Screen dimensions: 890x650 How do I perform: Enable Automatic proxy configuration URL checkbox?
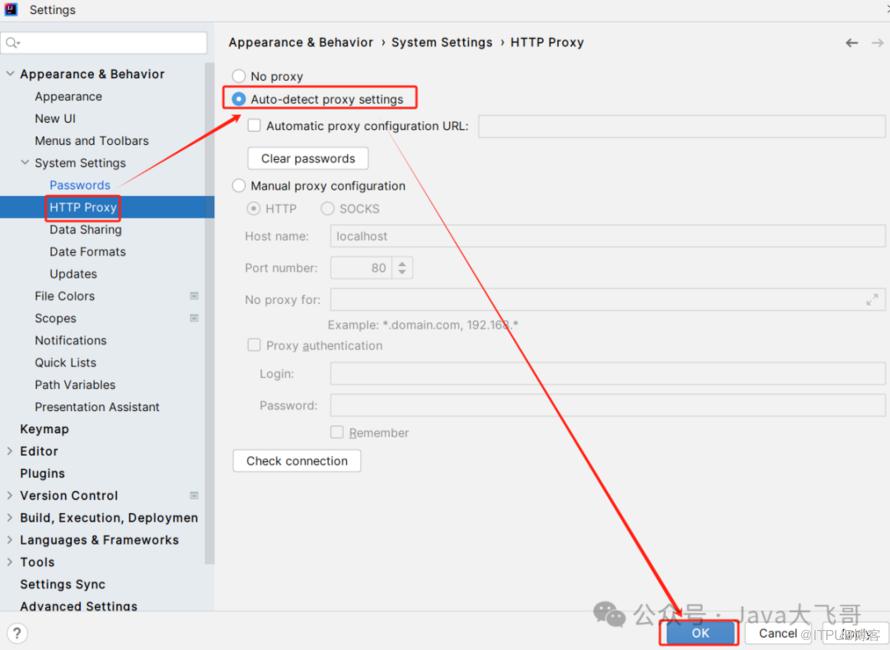(x=254, y=125)
